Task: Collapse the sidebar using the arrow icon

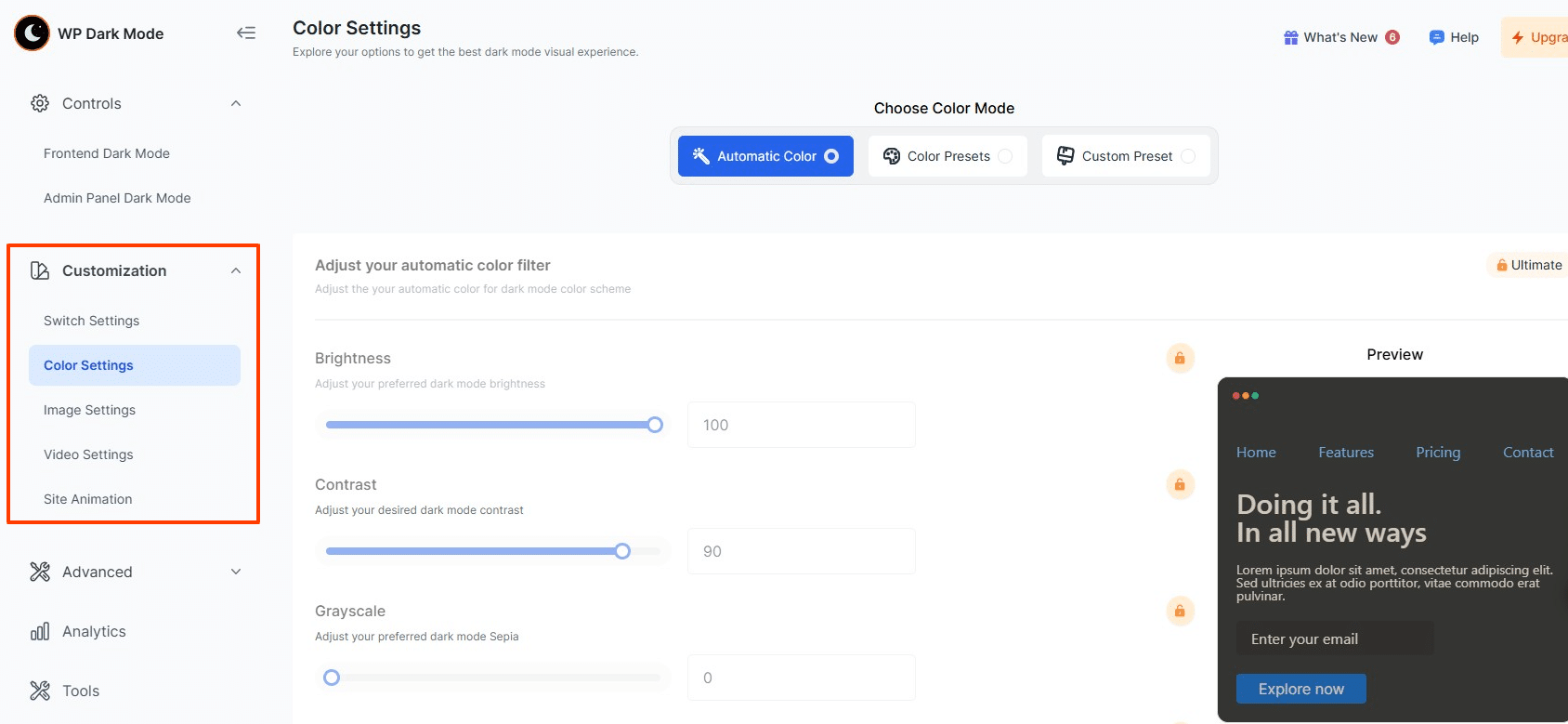Action: [x=245, y=33]
